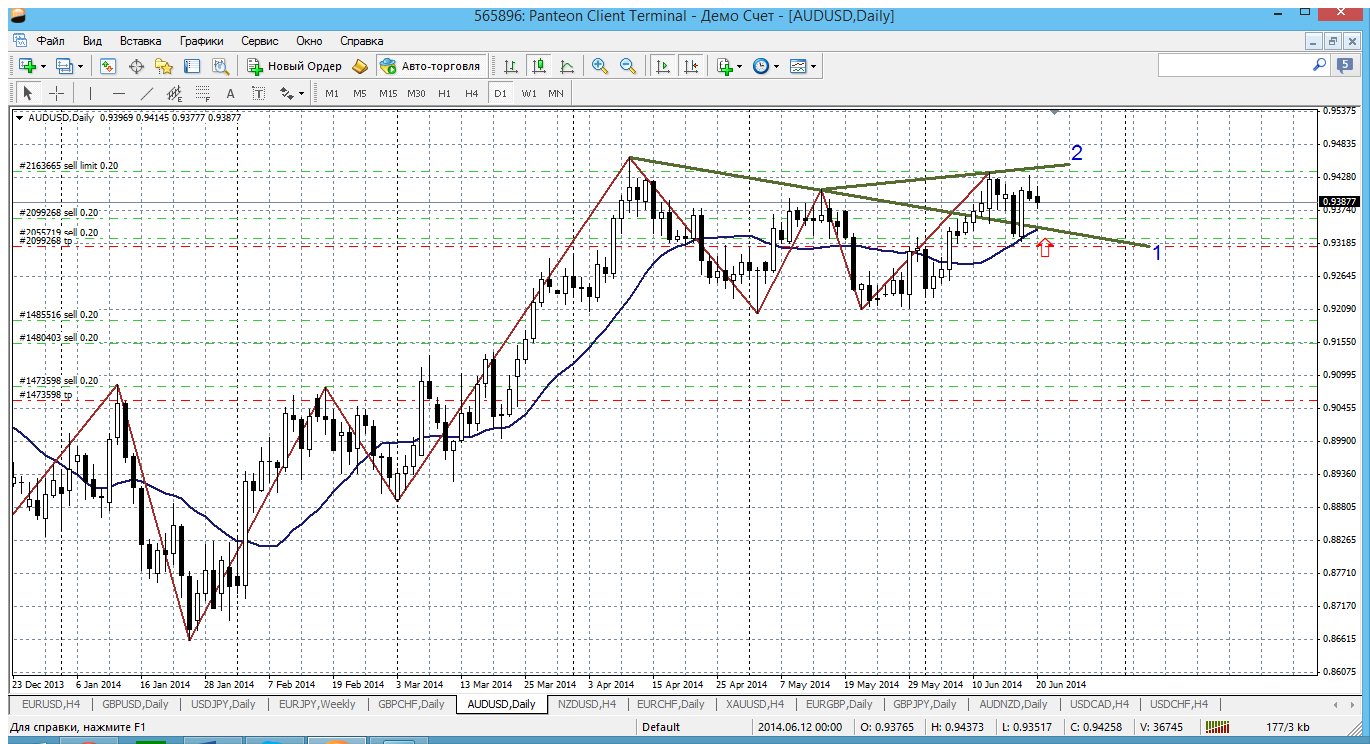Show the Data Window crosshair-circle icon
This screenshot has height=744, width=1370.
[x=136, y=66]
